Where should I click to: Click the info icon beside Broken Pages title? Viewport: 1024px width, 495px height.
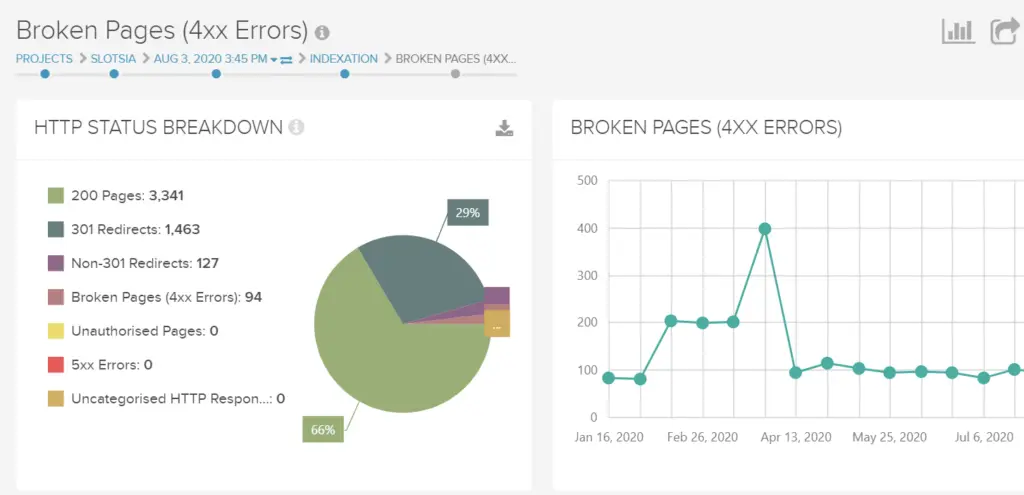point(322,32)
